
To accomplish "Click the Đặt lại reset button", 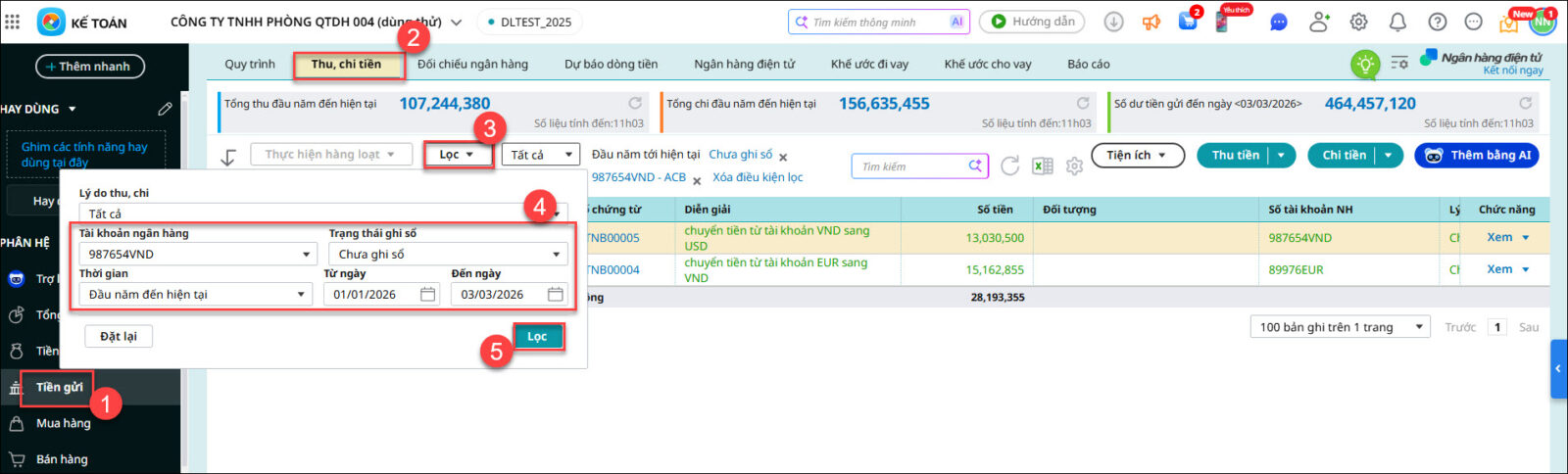I will click(118, 337).
